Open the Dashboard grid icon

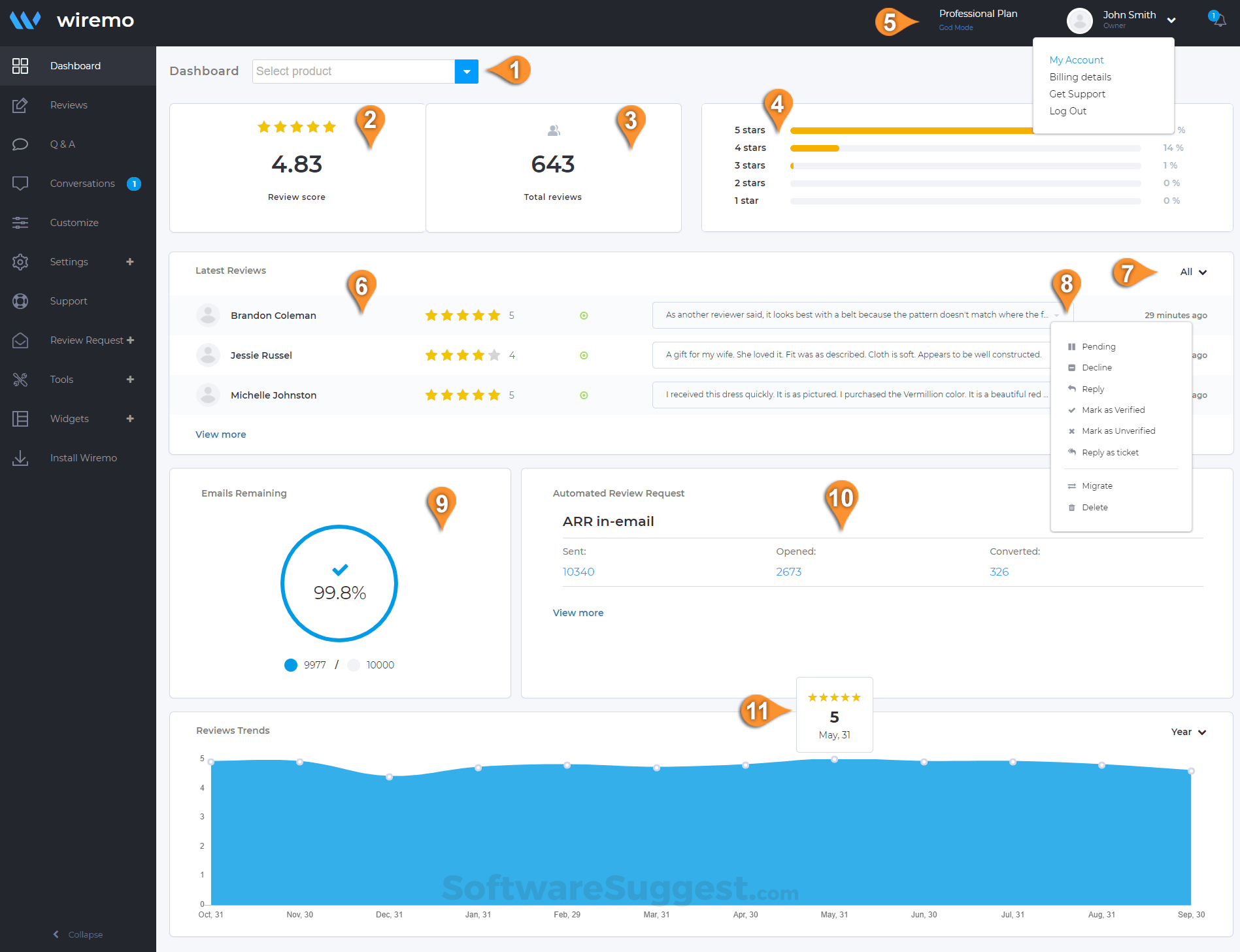click(x=20, y=65)
